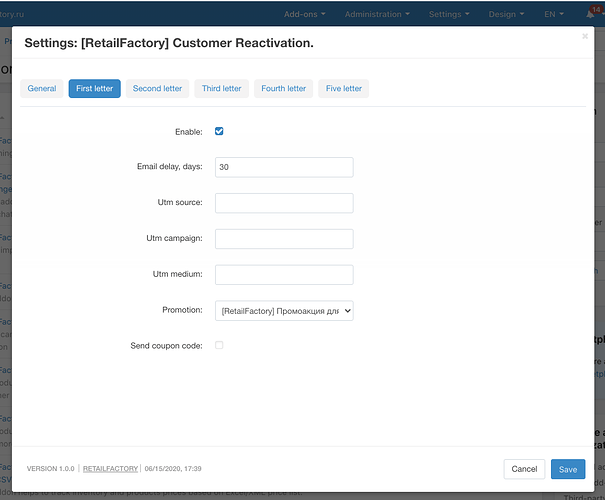Click the VERSION 1.0.0 text

click(x=51, y=468)
